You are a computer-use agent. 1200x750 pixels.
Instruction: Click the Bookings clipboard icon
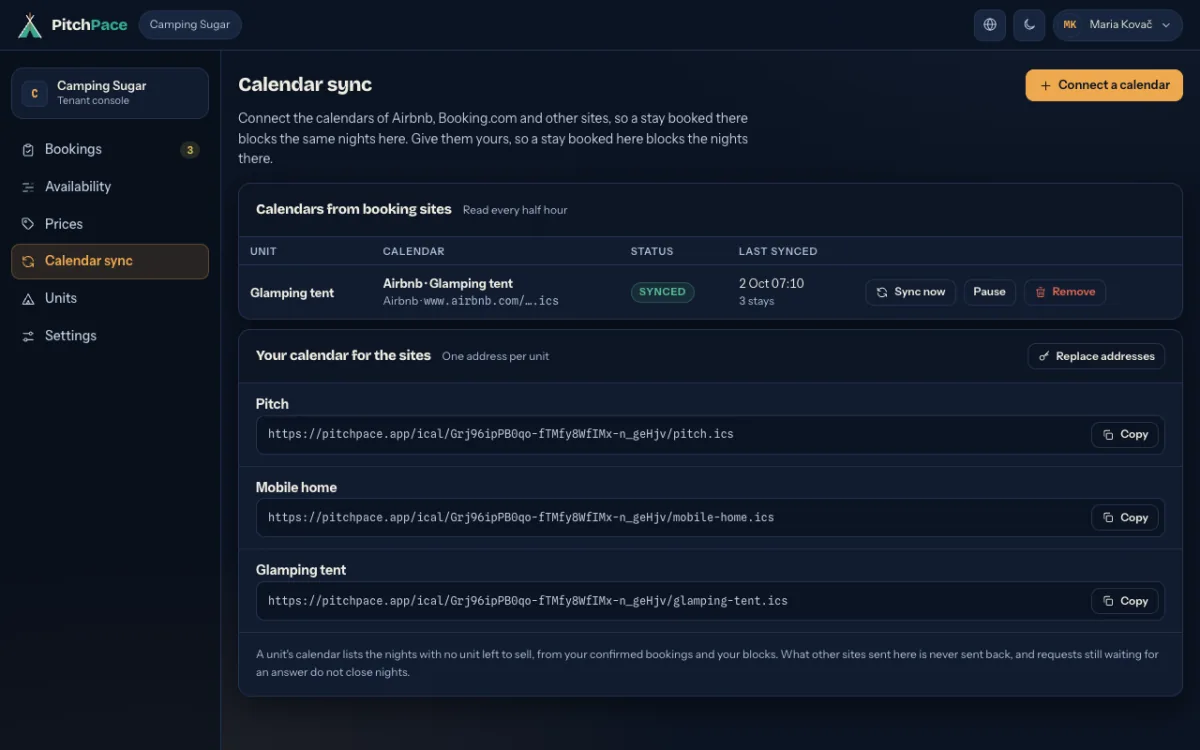pos(28,150)
